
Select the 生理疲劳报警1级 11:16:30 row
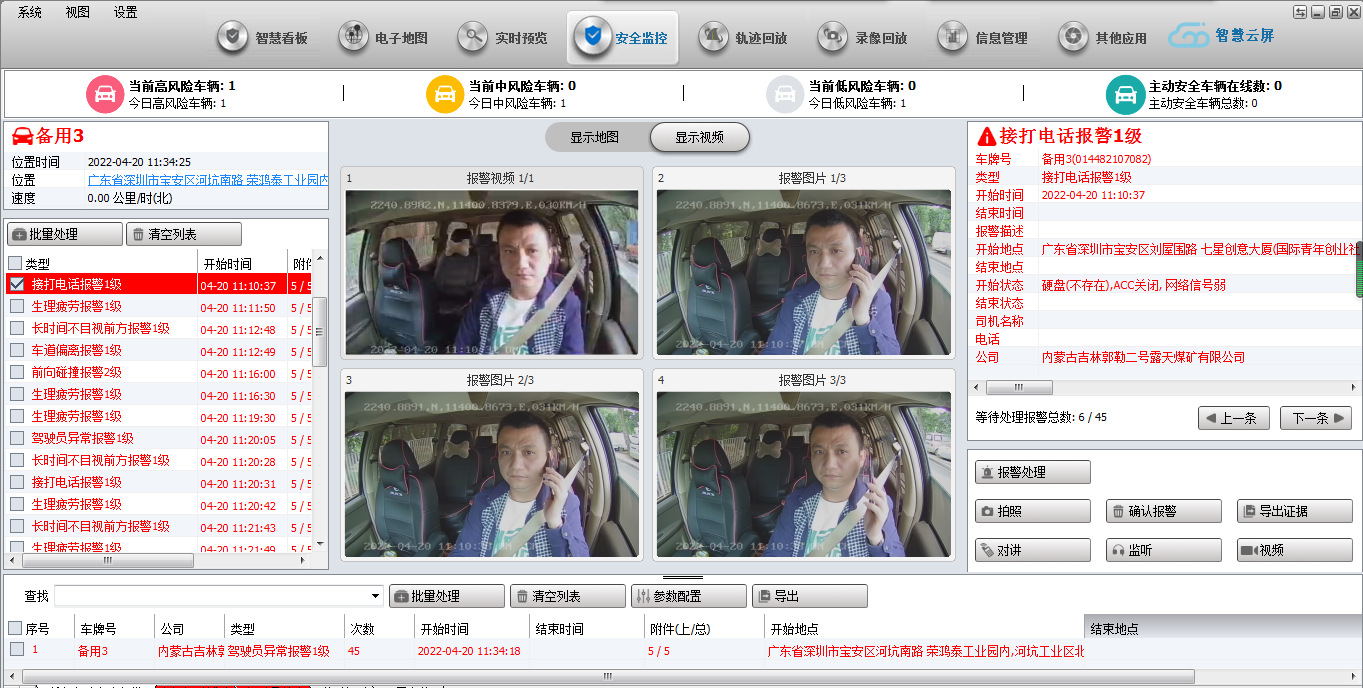[160, 395]
